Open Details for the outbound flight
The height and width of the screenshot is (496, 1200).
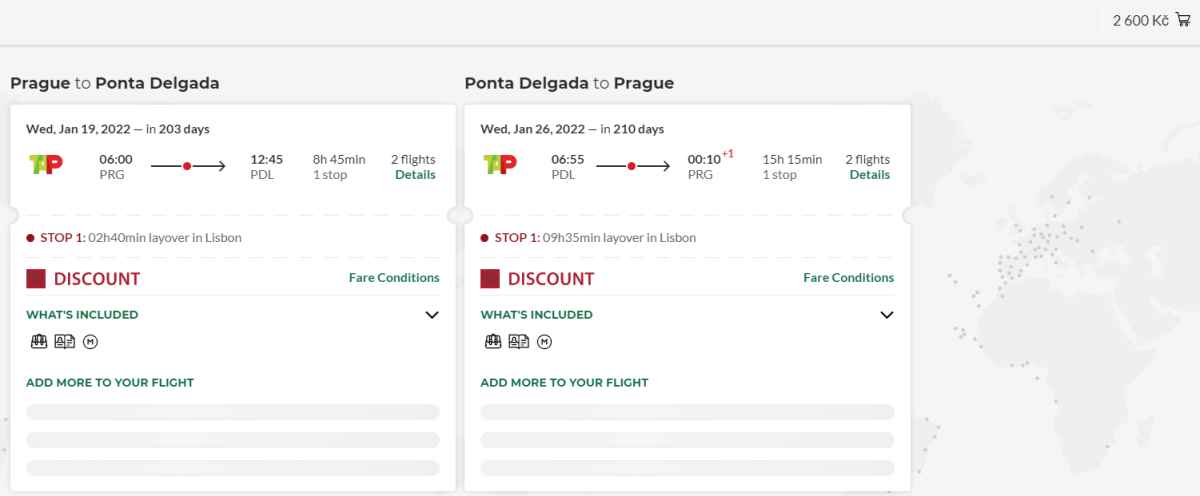[415, 175]
